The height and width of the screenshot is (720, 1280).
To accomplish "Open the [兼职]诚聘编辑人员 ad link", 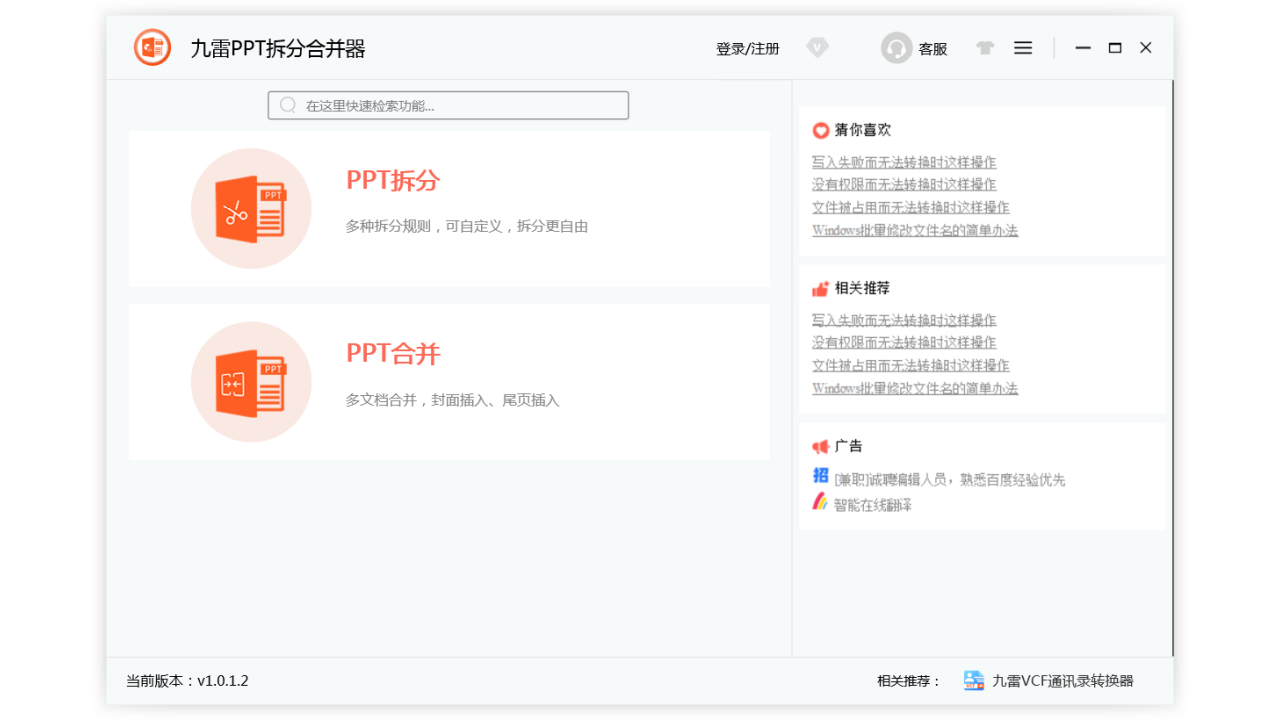I will click(950, 480).
